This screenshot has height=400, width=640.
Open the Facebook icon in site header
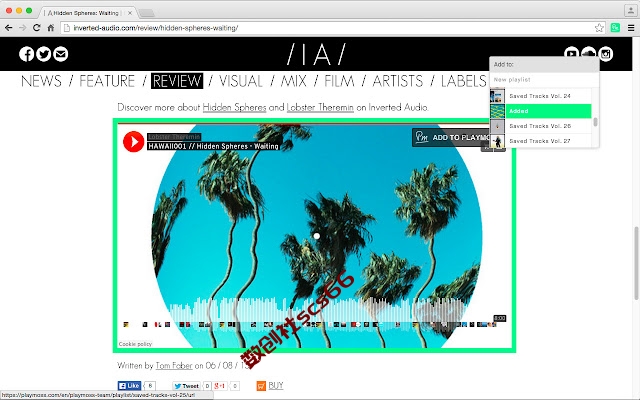click(27, 54)
